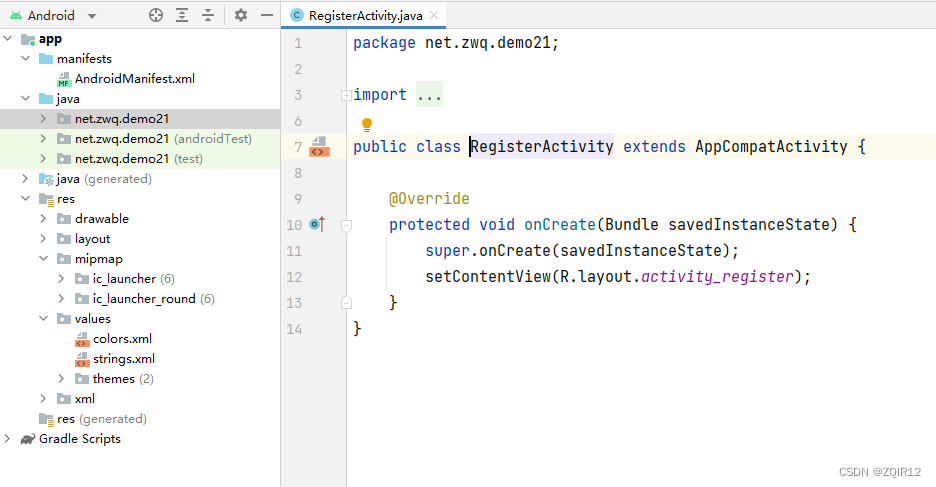This screenshot has height=487, width=936.
Task: Expand net.zwq.demo21 (test) package
Action: (x=43, y=159)
